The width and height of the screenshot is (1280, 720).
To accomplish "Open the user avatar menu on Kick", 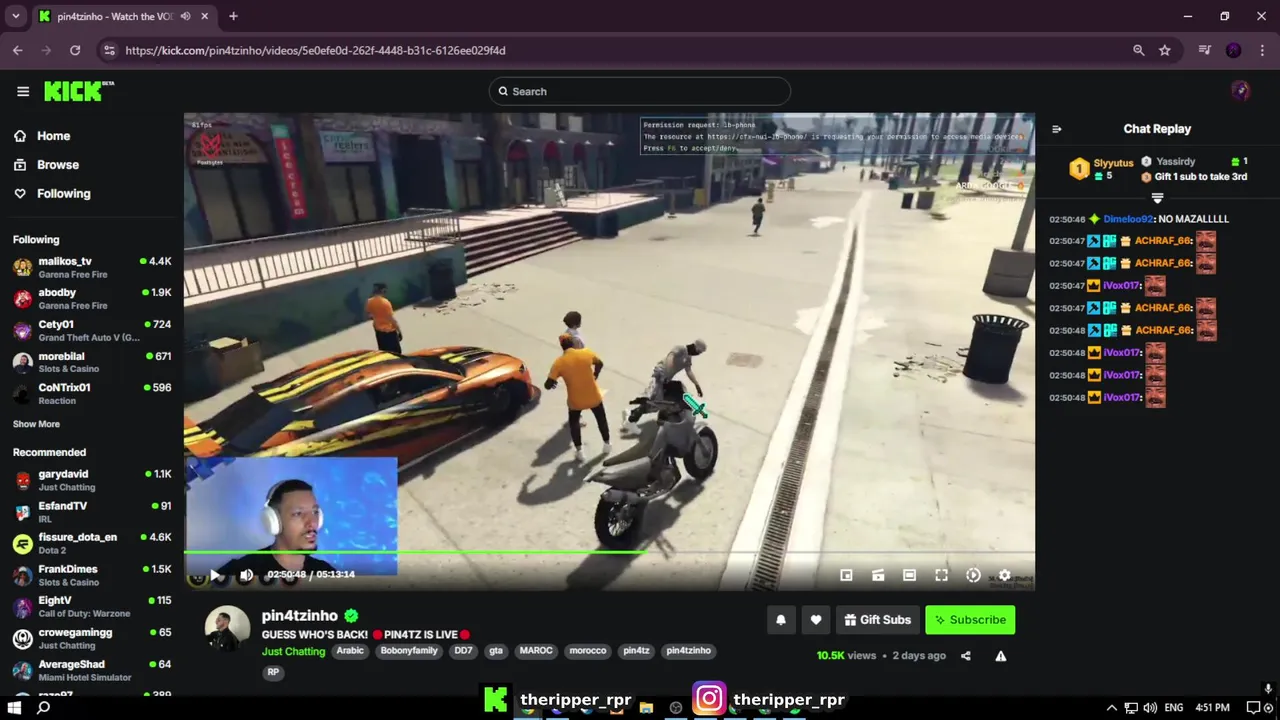I will (x=1241, y=91).
